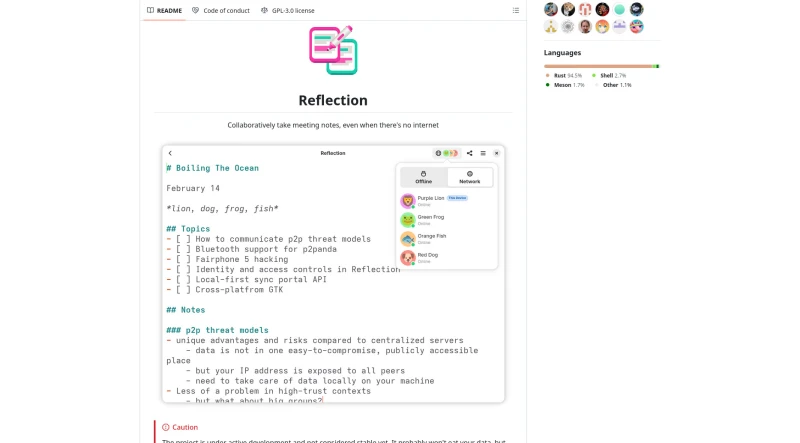This screenshot has width=800, height=443.
Task: Switch to the README tab
Action: point(164,10)
